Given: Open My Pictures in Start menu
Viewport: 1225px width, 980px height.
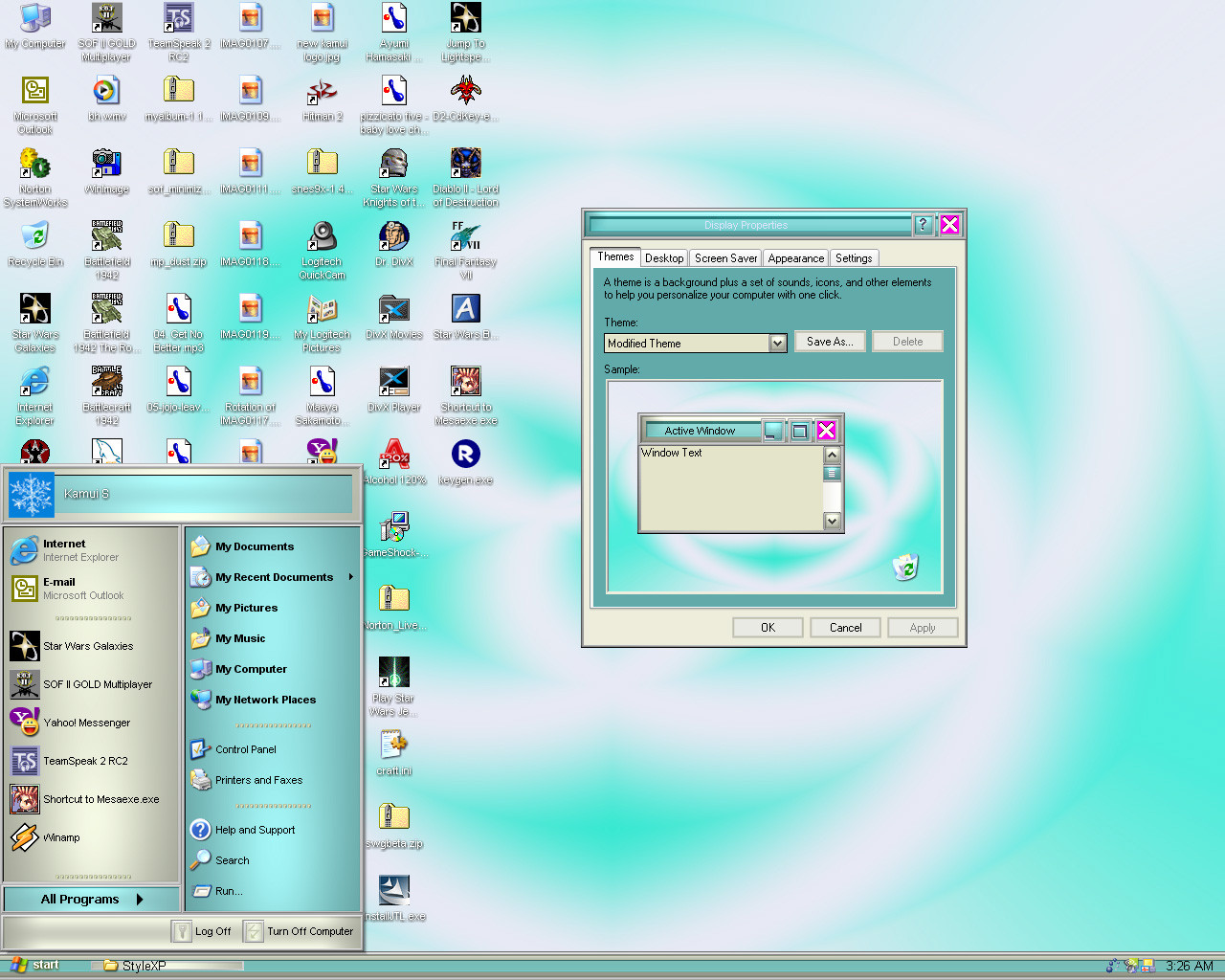Looking at the screenshot, I should [273, 608].
